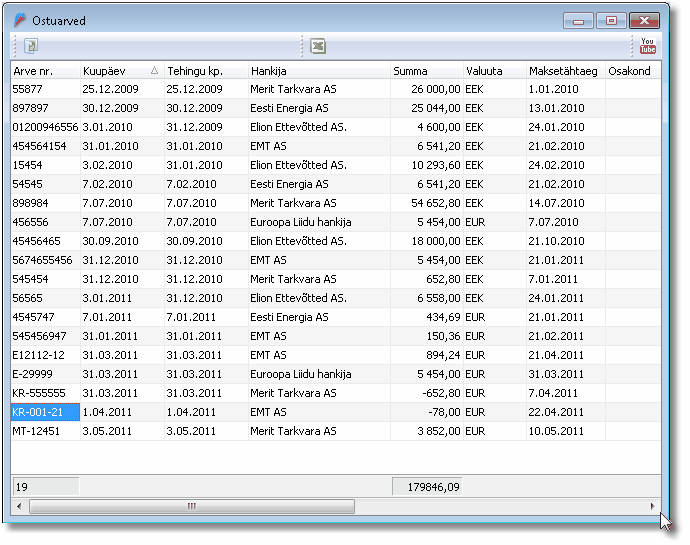This screenshot has width=690, height=545.
Task: Select invoice number 454564154
Action: point(45,146)
